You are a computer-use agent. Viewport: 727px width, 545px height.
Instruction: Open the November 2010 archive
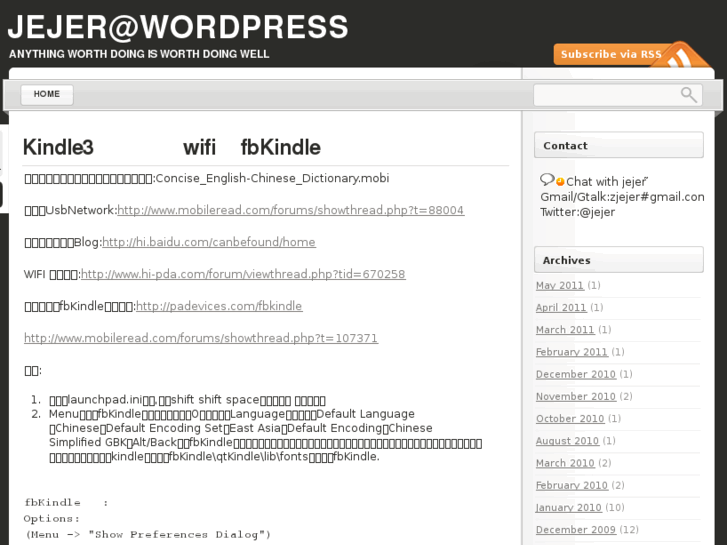pos(576,397)
